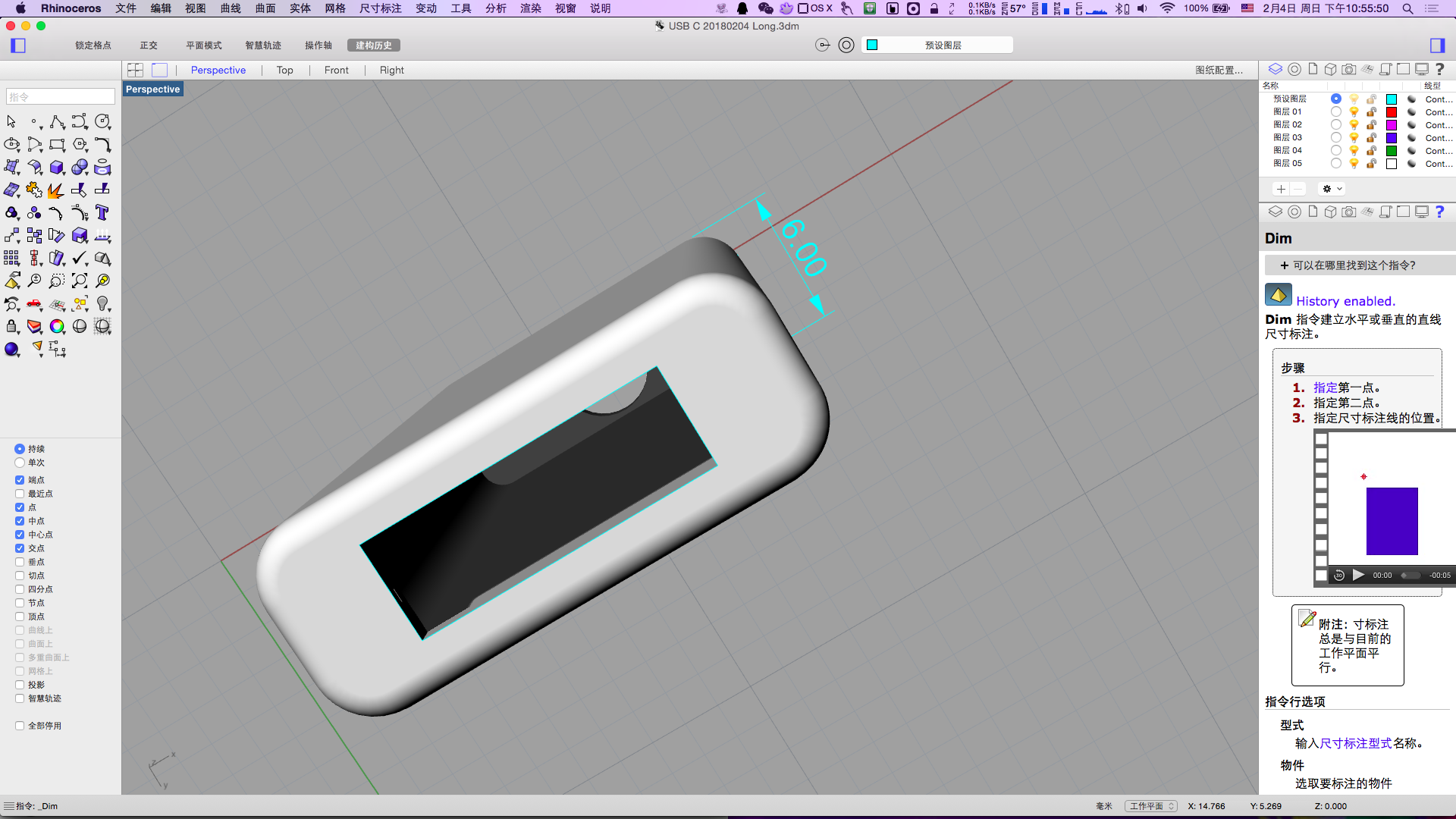Viewport: 1456px width, 819px height.
Task: Click the 尺寸标注型式 link
Action: pos(1356,743)
